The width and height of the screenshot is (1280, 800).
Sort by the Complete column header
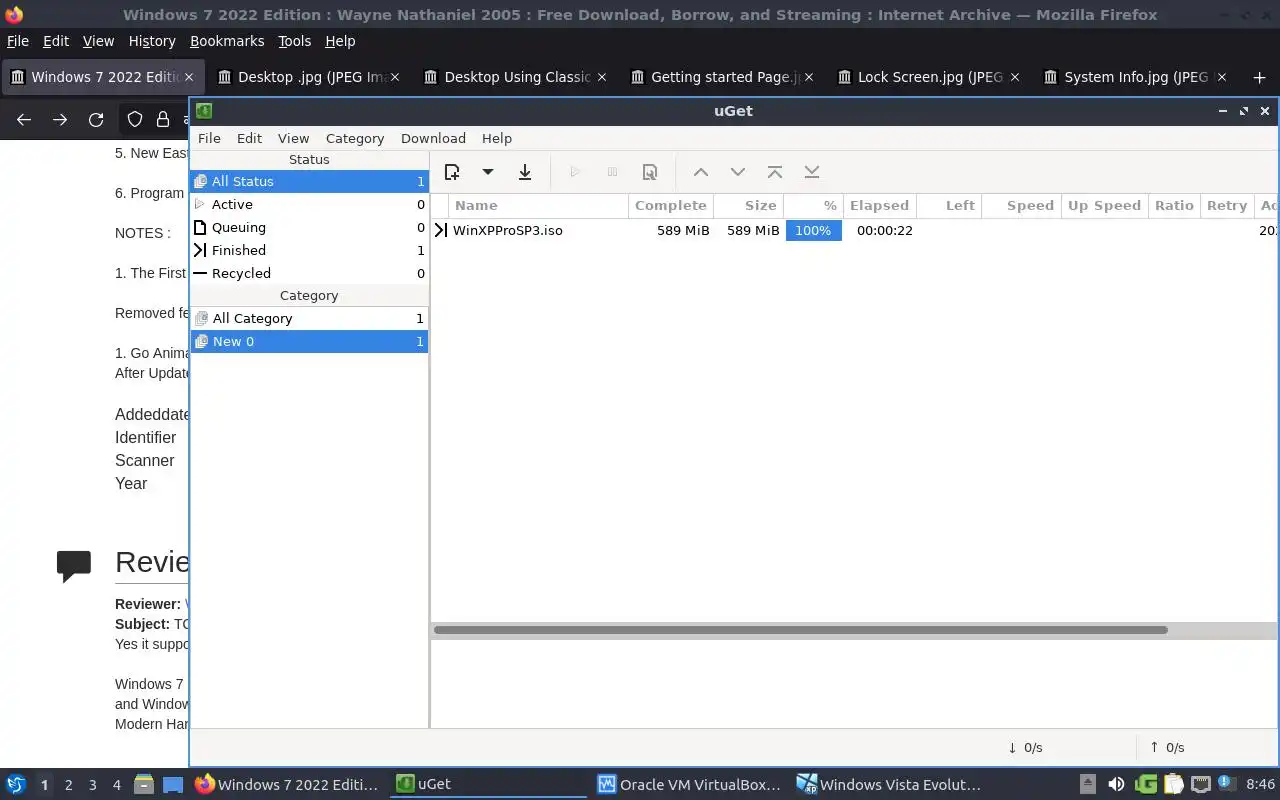click(670, 205)
